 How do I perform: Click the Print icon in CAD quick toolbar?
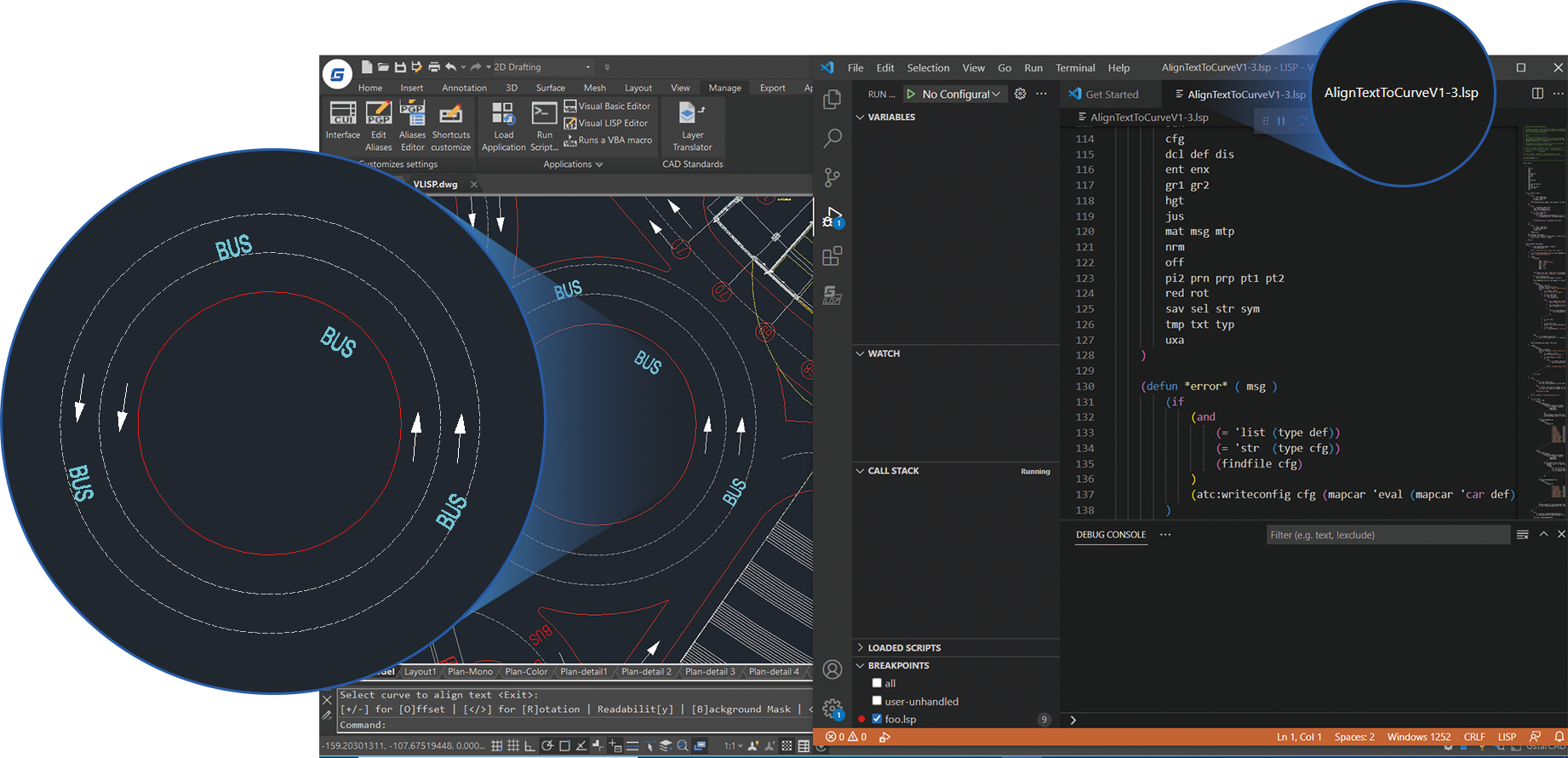coord(434,66)
